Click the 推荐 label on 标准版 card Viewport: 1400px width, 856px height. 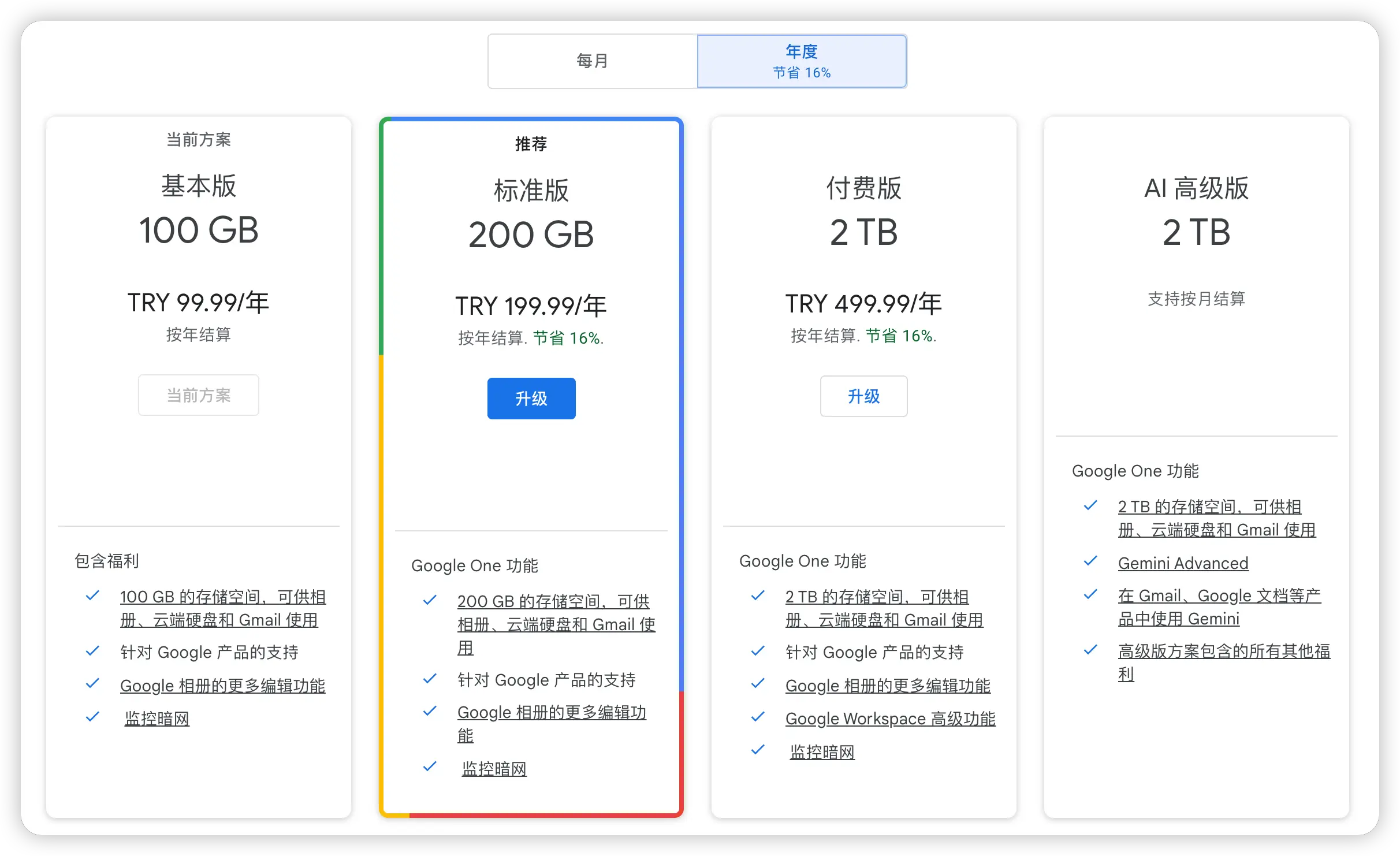click(531, 144)
